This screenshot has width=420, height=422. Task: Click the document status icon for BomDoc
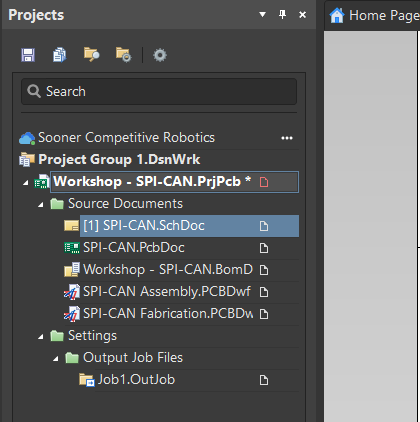pos(264,270)
